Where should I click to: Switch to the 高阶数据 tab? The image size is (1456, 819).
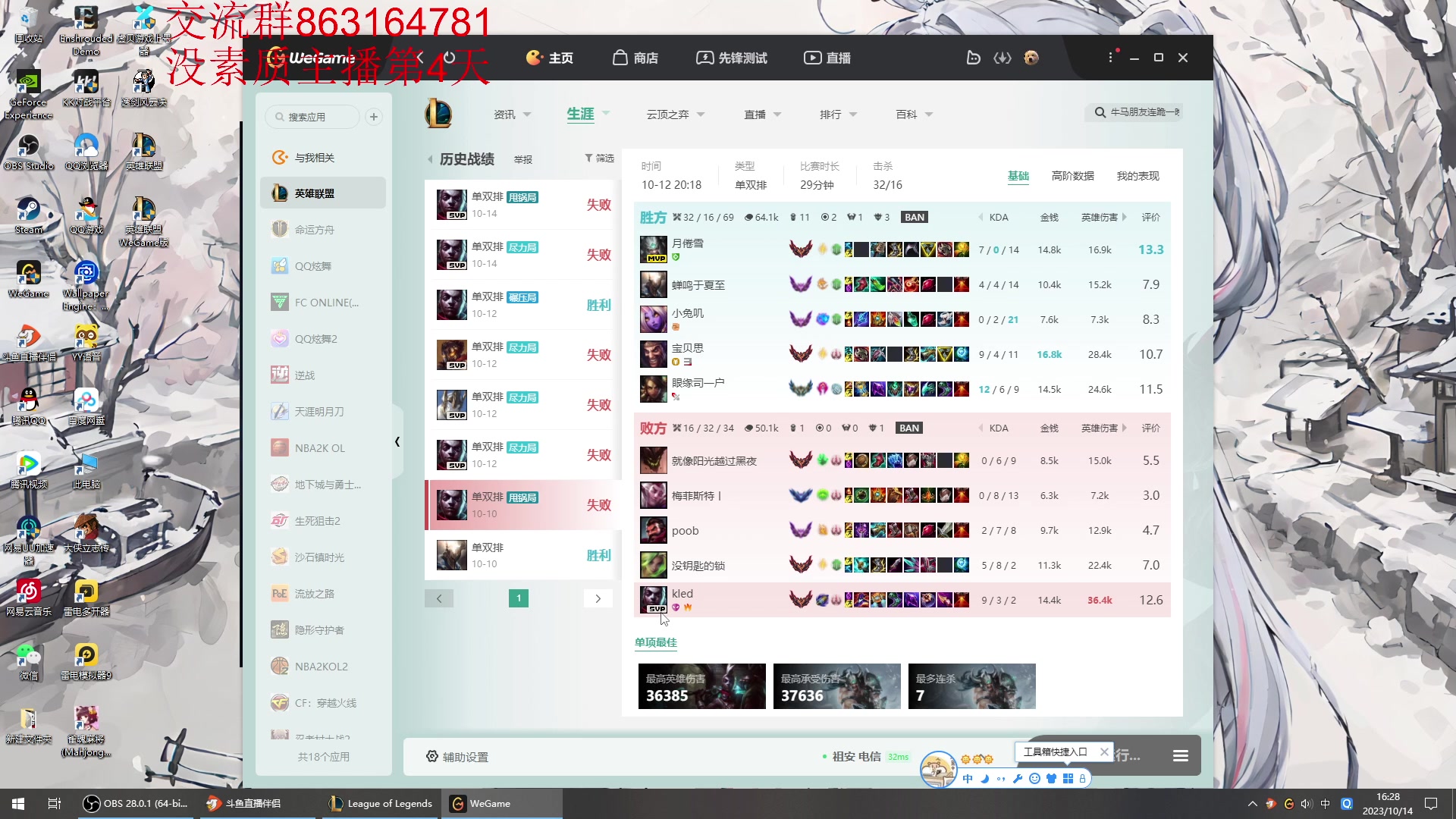pyautogui.click(x=1072, y=176)
